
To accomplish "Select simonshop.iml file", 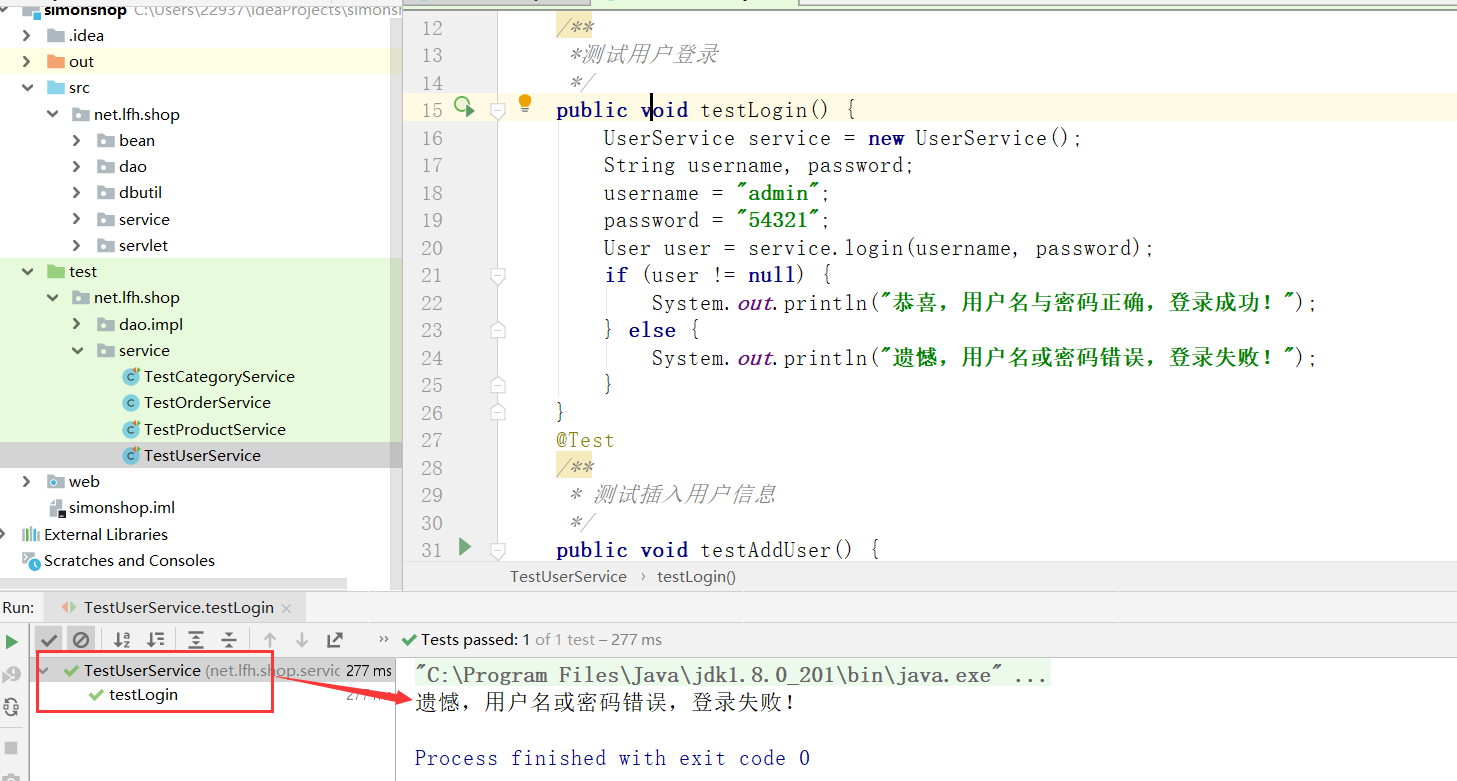I will tap(122, 508).
